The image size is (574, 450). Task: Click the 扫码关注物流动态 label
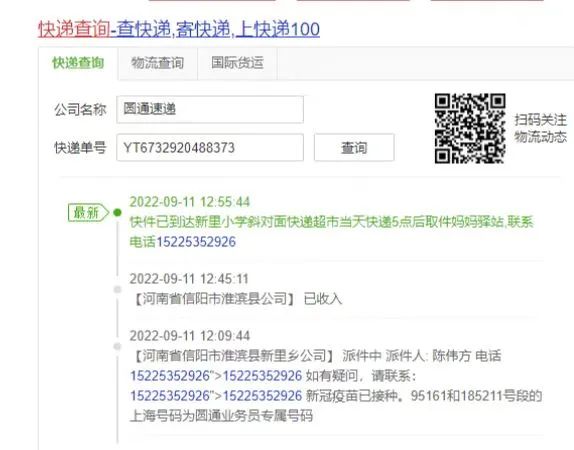[540, 128]
